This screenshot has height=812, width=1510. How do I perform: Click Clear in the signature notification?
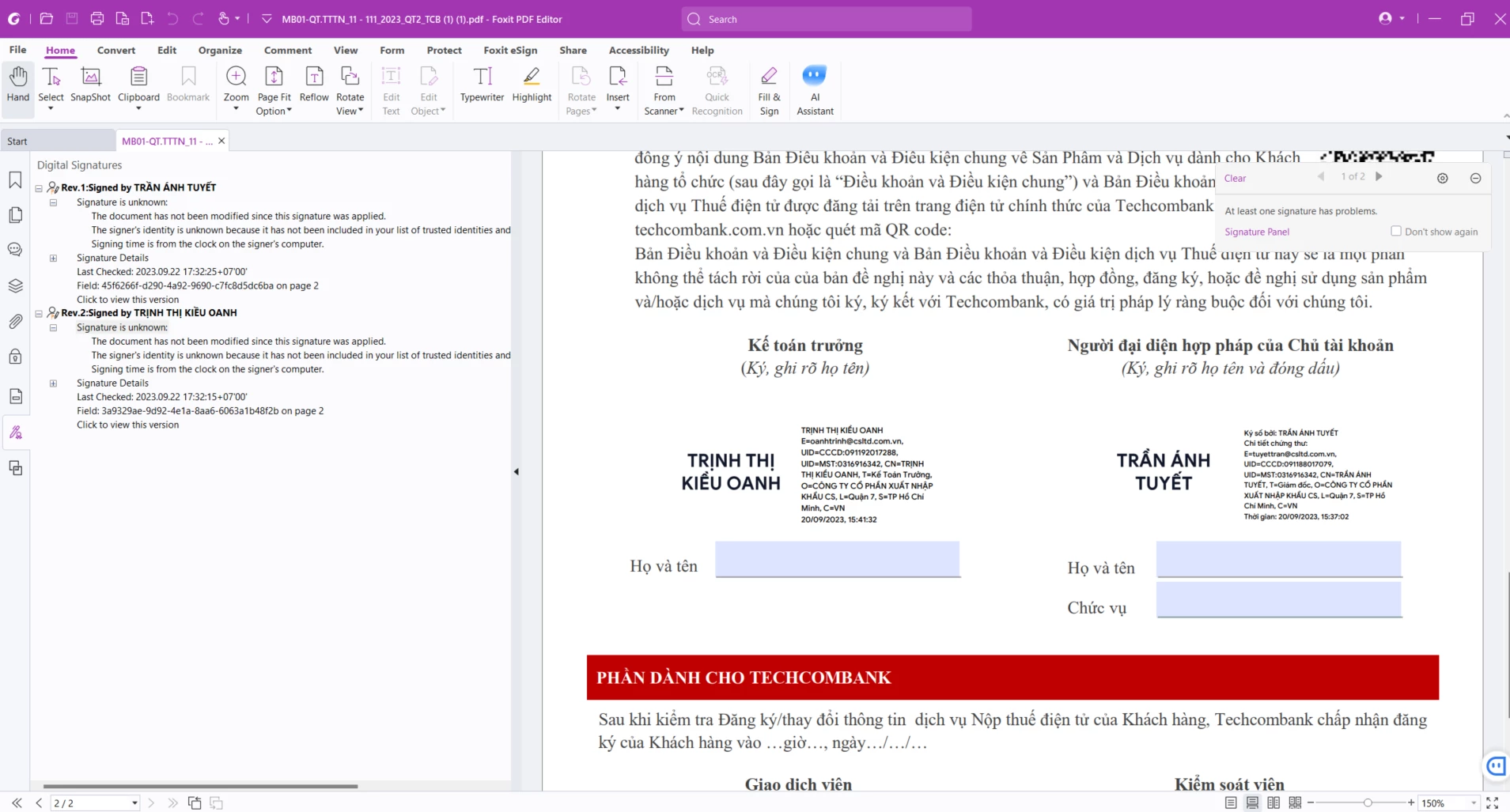click(1235, 178)
